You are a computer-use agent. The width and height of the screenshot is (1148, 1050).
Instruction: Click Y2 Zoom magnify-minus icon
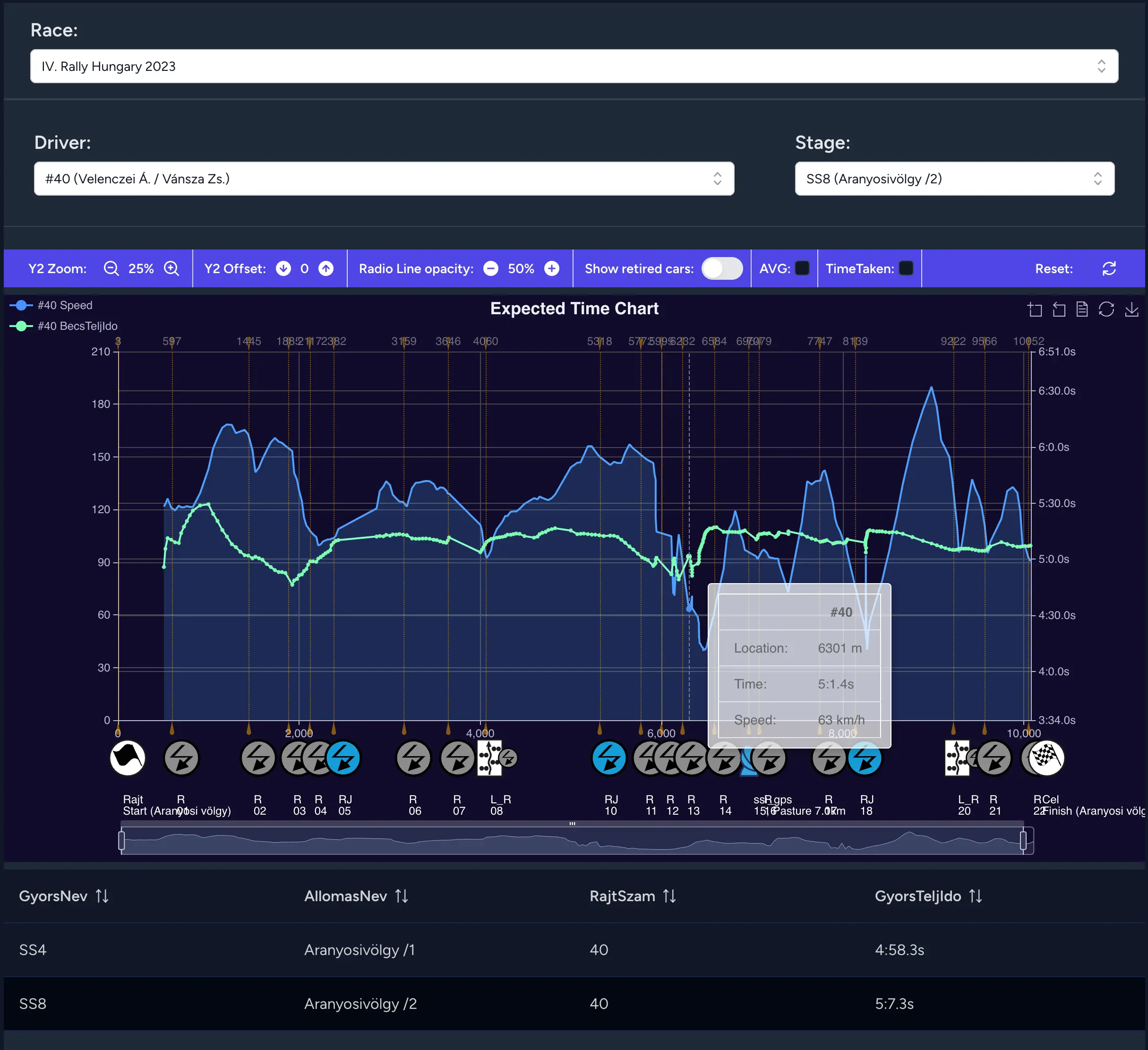[111, 268]
